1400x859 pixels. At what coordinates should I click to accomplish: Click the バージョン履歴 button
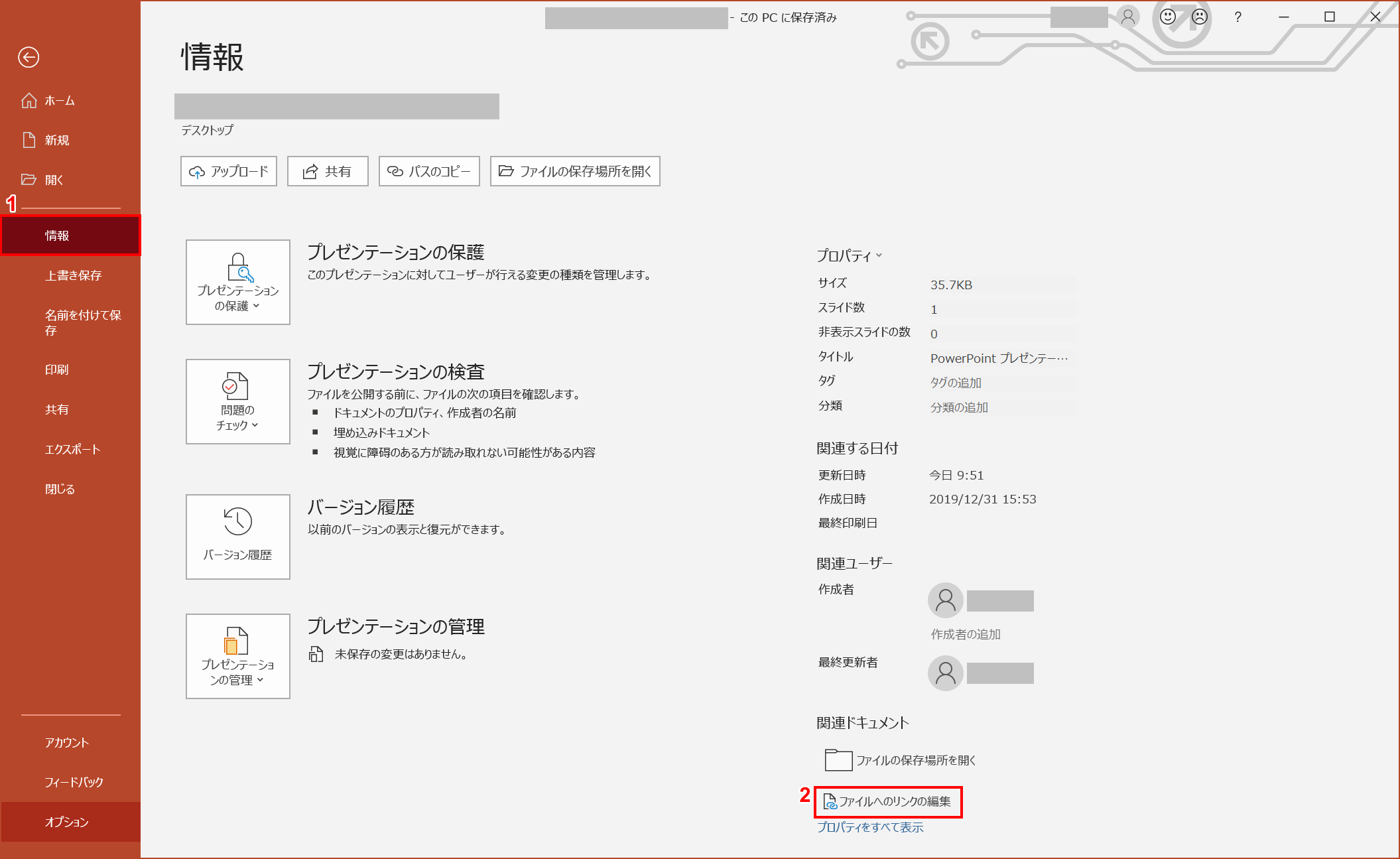pyautogui.click(x=238, y=537)
